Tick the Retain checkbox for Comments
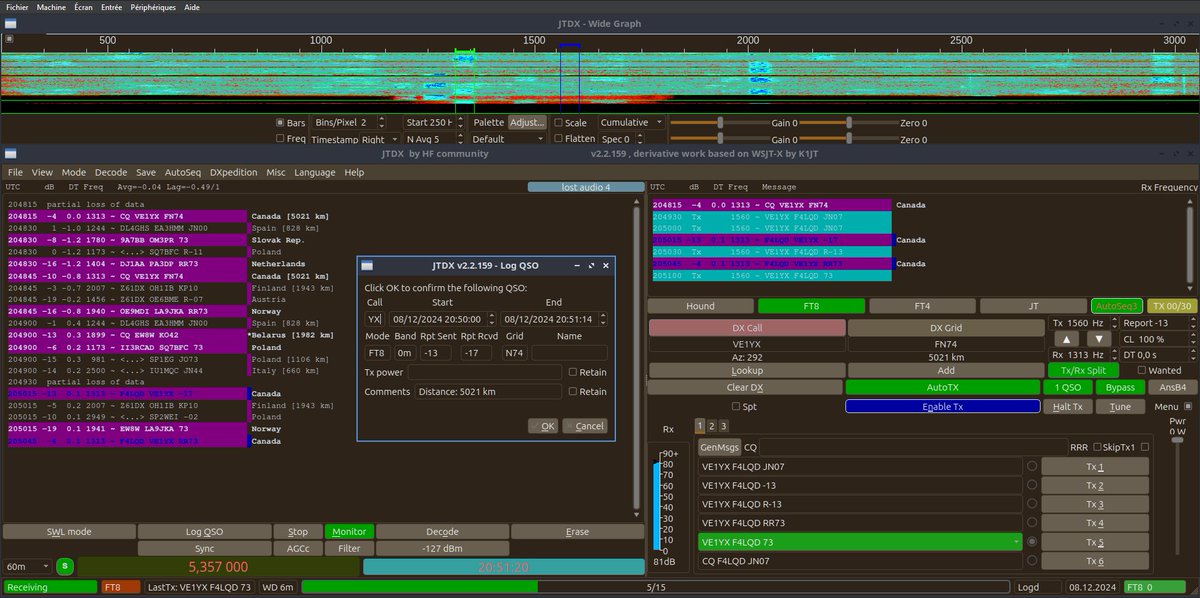1200x598 pixels. [x=572, y=392]
